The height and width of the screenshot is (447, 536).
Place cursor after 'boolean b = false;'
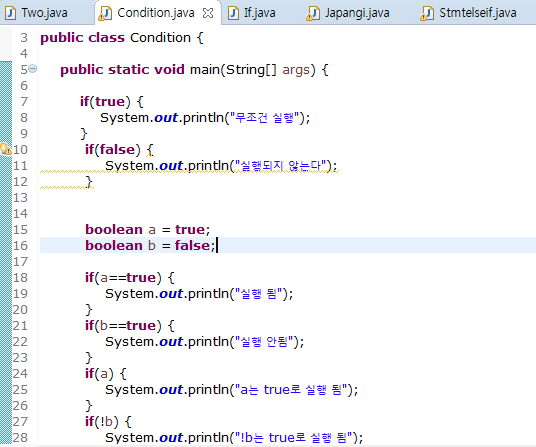tap(217, 245)
